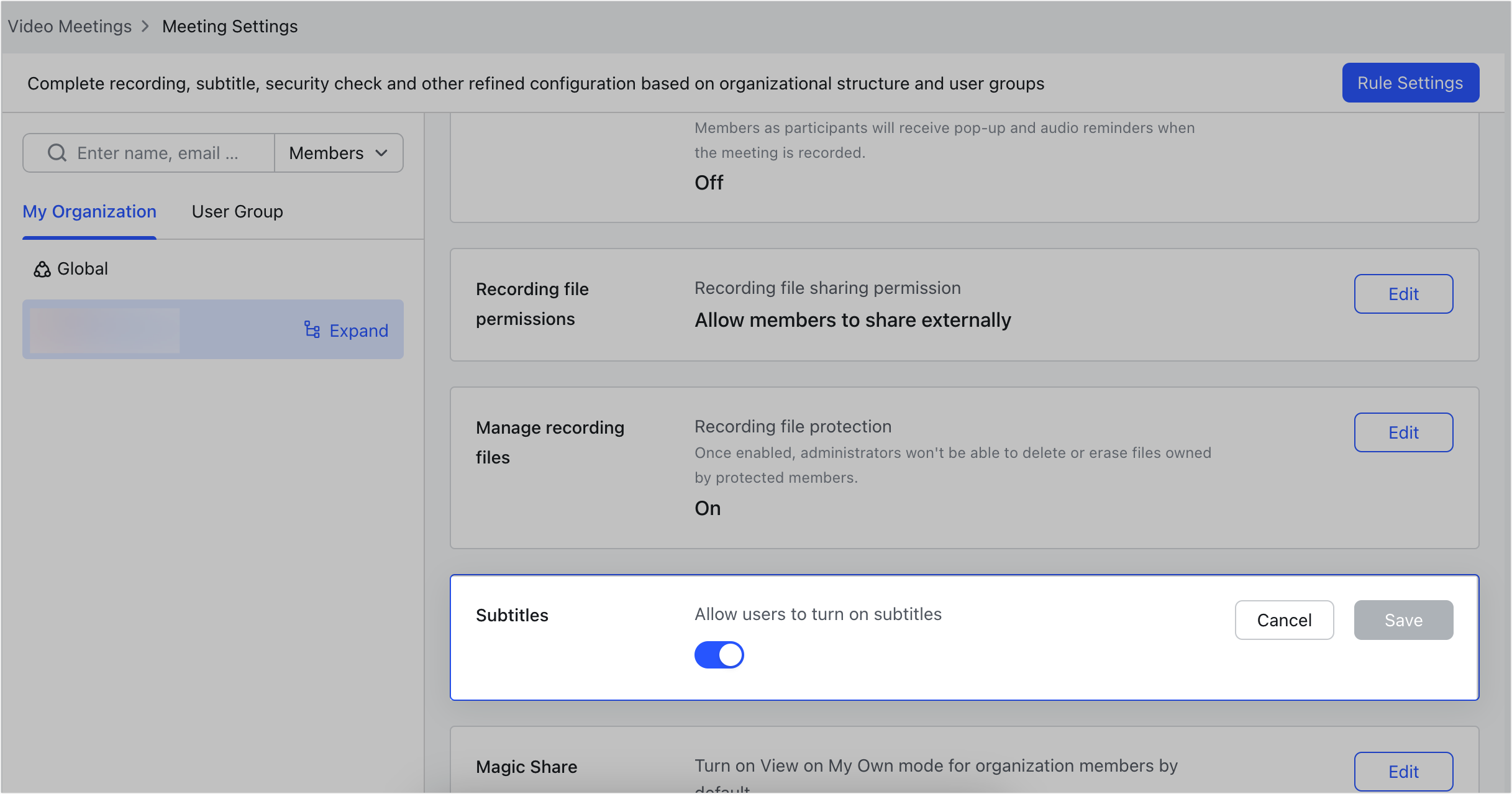This screenshot has height=794, width=1512.
Task: Toggle Allow users to turn on subtitles
Action: click(719, 655)
